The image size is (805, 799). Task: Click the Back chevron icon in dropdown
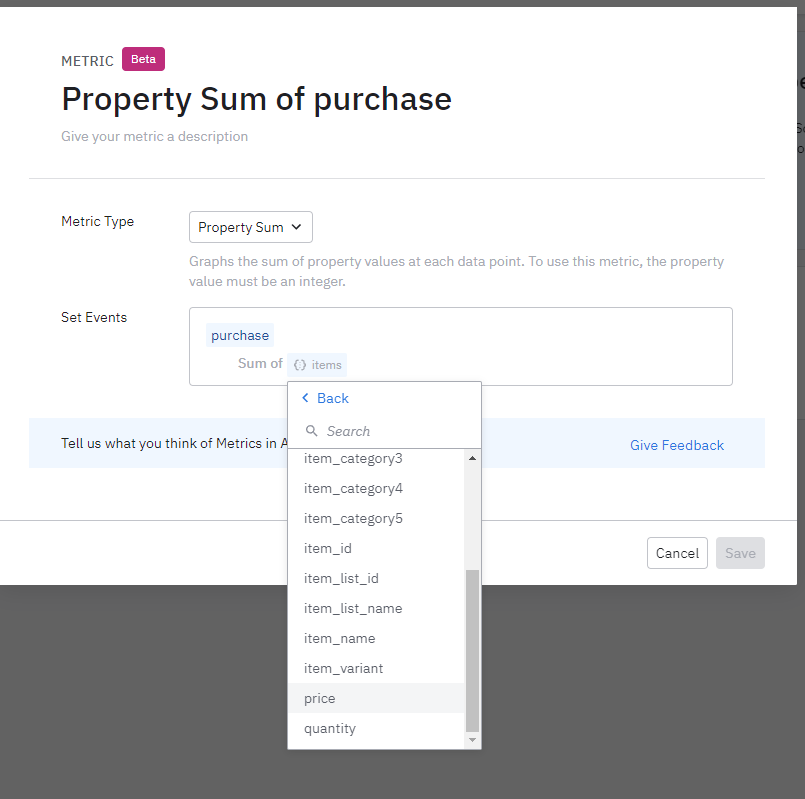coord(306,398)
